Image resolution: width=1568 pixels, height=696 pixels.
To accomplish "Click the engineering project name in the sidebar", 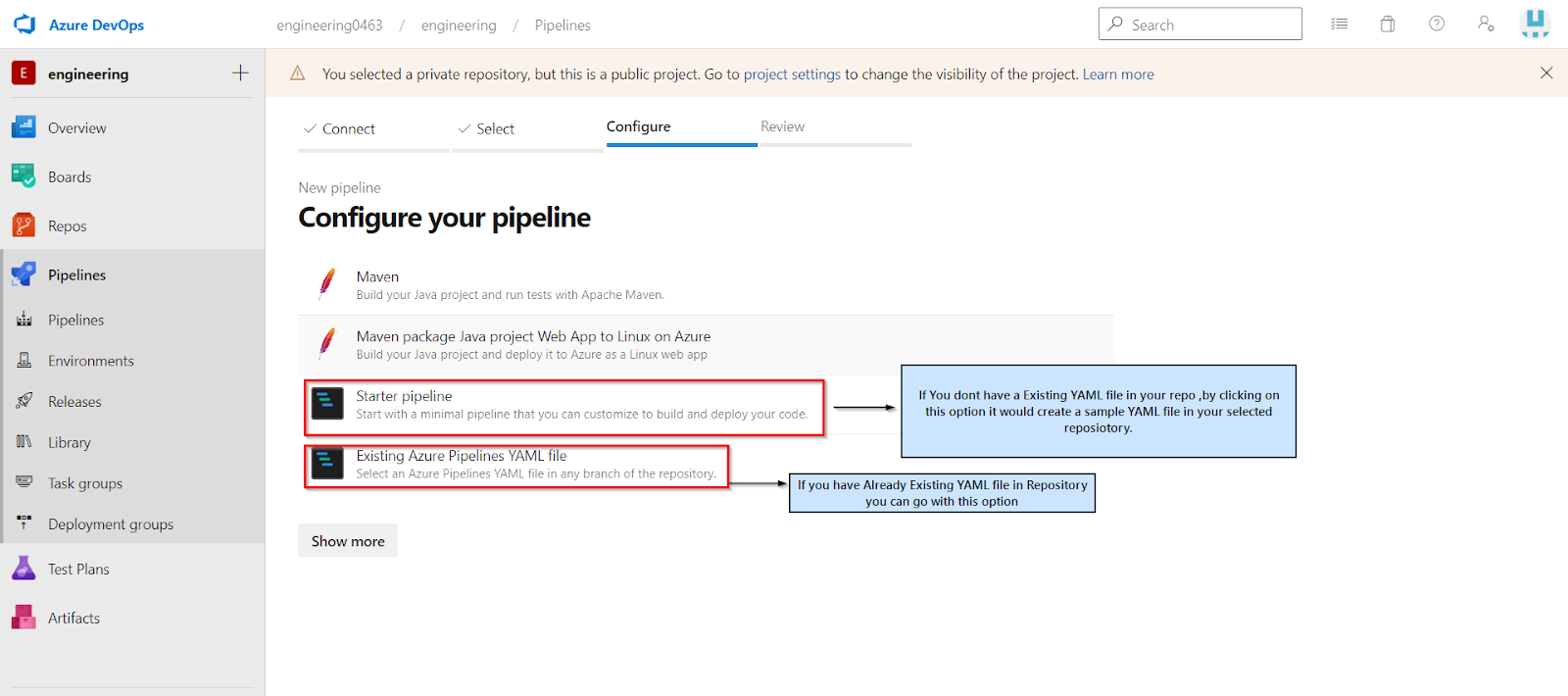I will pyautogui.click(x=88, y=75).
